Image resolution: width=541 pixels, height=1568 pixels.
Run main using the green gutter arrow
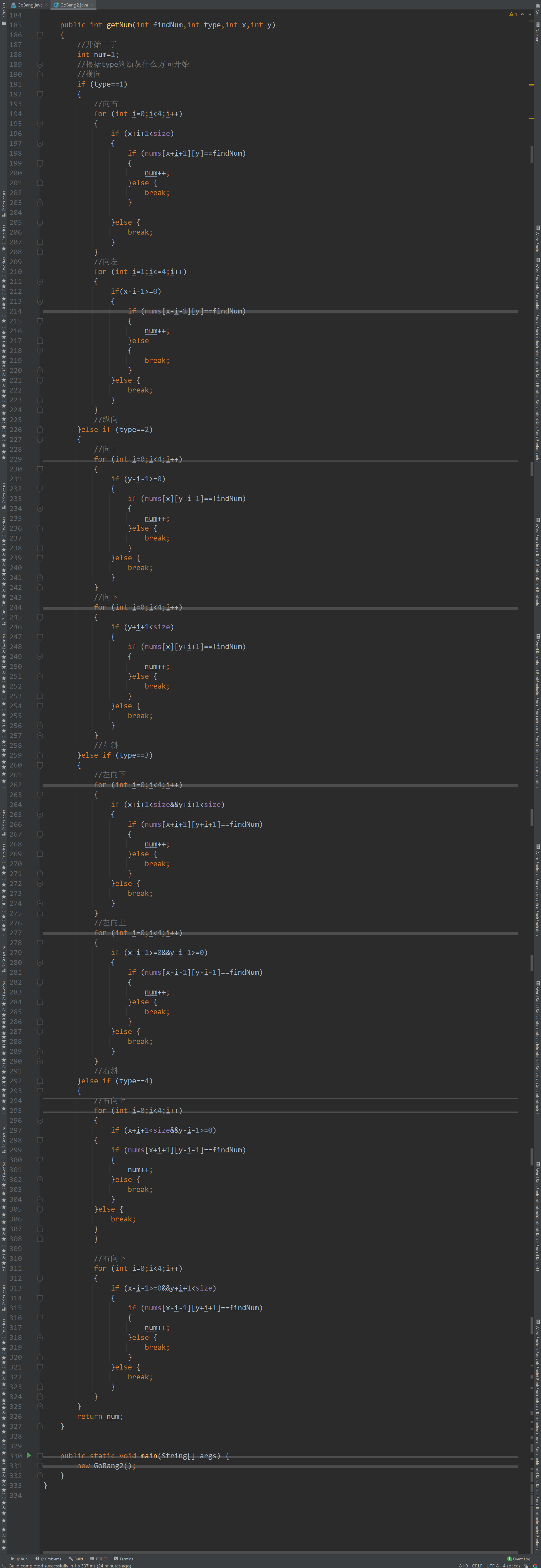click(29, 1455)
